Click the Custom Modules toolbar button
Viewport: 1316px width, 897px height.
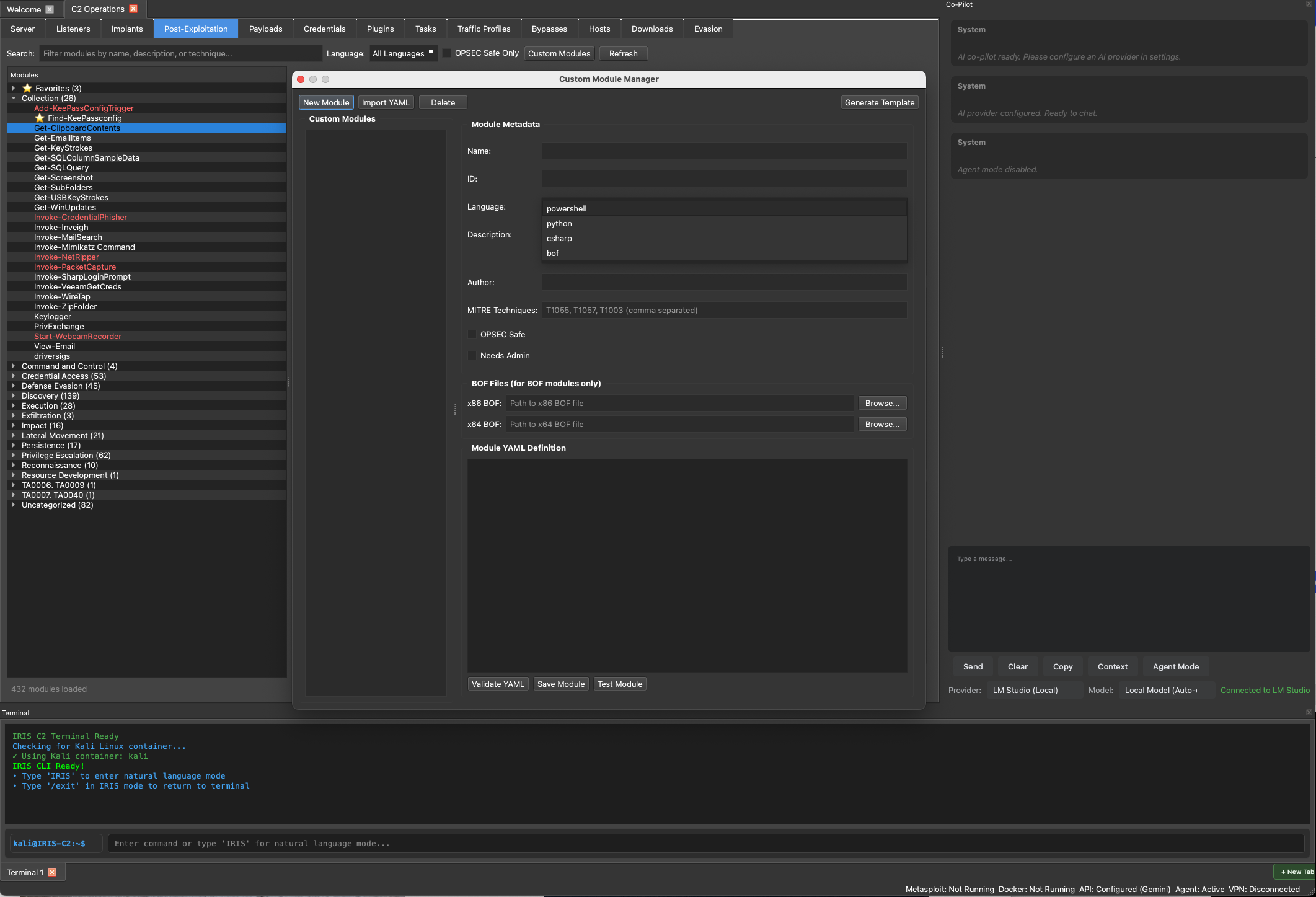click(559, 53)
